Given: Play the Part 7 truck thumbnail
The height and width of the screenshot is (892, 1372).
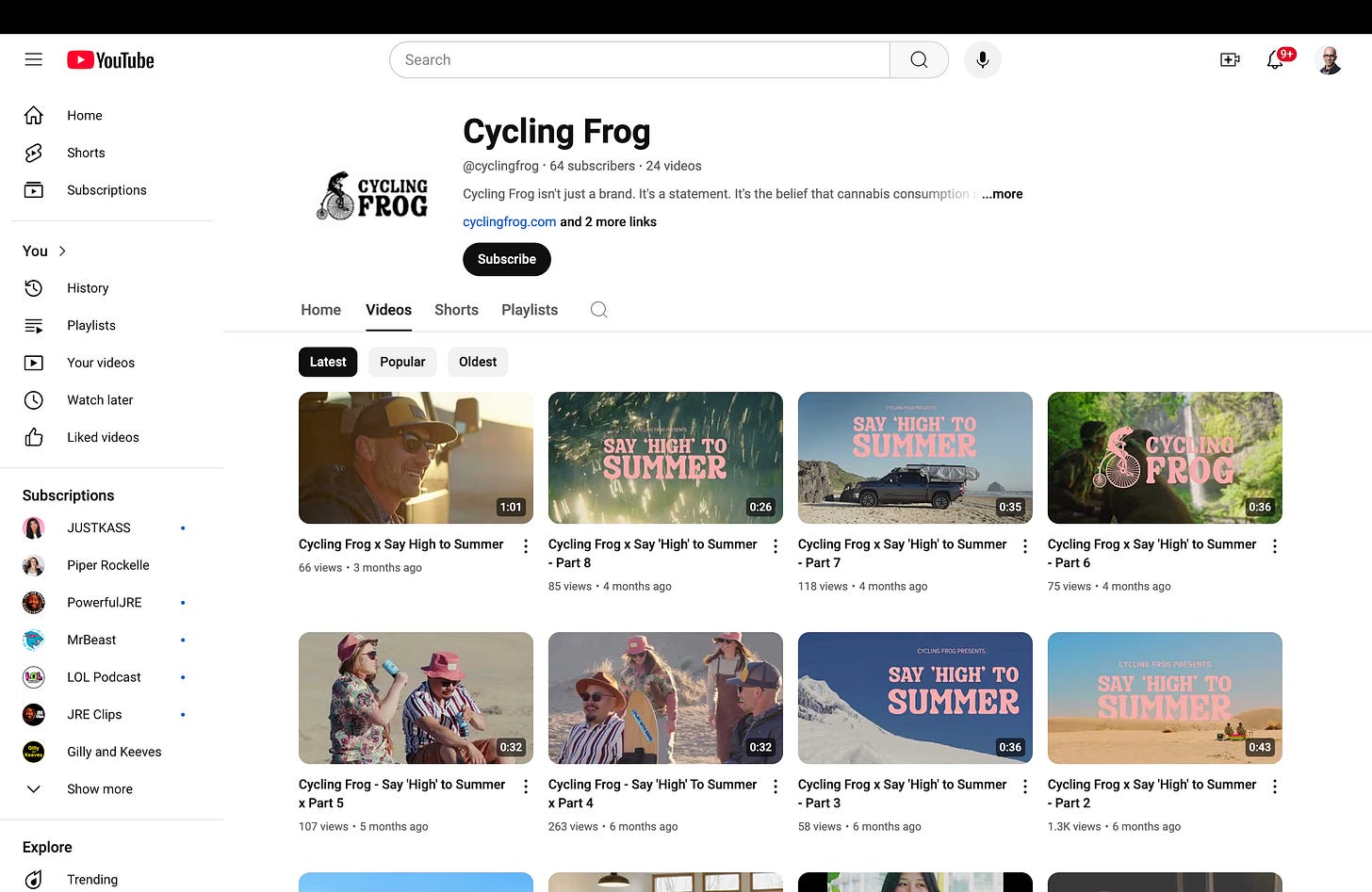Looking at the screenshot, I should click(915, 458).
